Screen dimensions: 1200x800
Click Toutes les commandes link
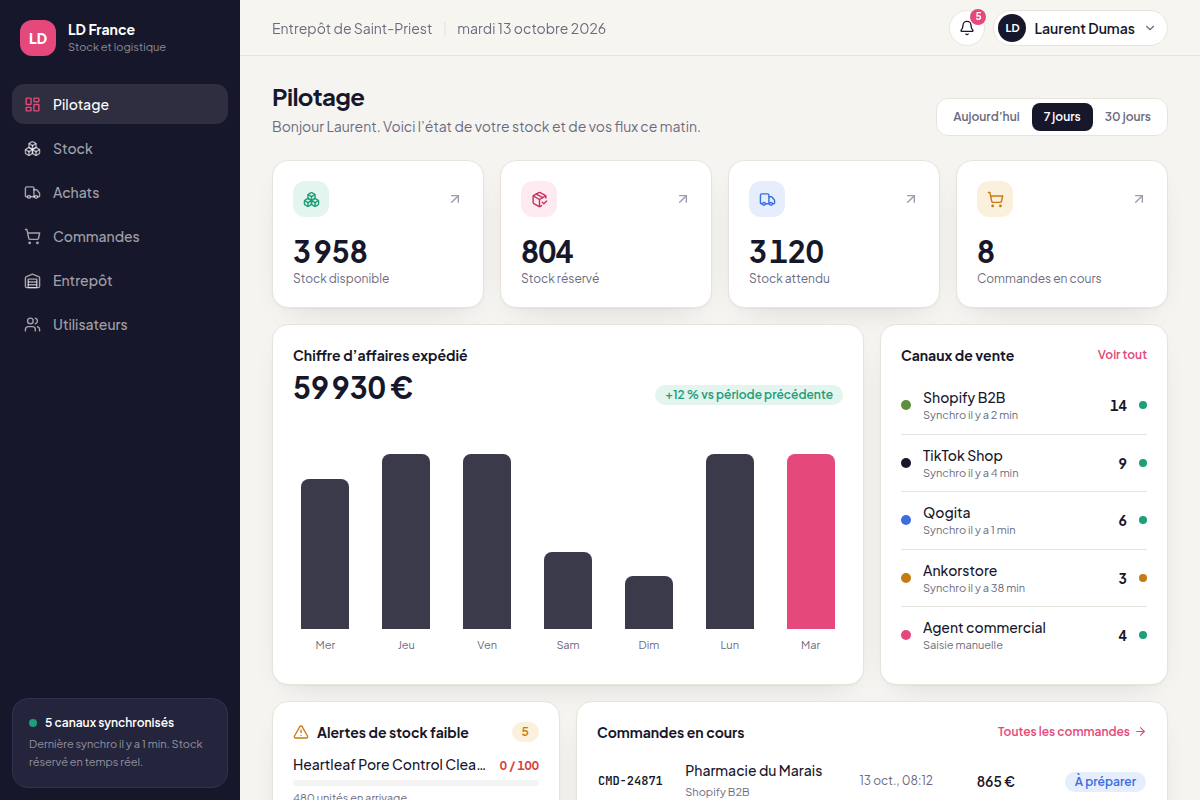click(1072, 732)
